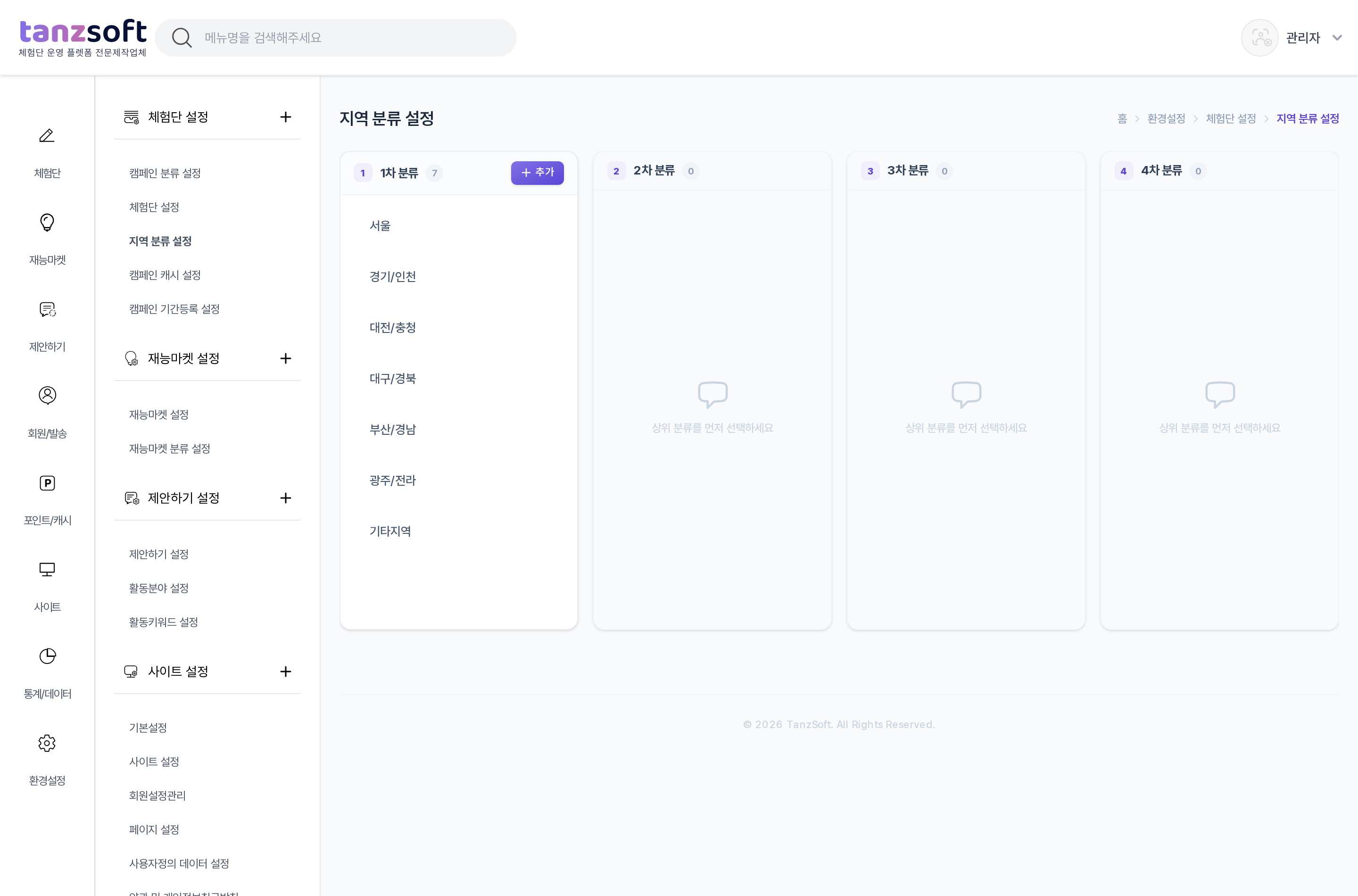Focus the menu search input field
This screenshot has height=896, width=1358.
(336, 38)
